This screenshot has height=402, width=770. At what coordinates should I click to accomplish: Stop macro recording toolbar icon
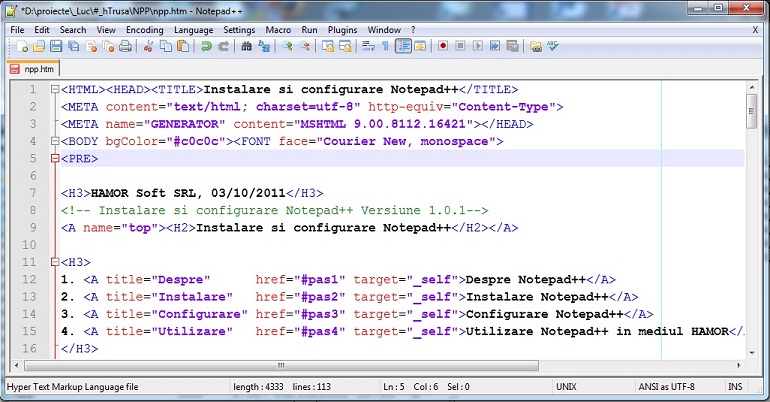460,46
